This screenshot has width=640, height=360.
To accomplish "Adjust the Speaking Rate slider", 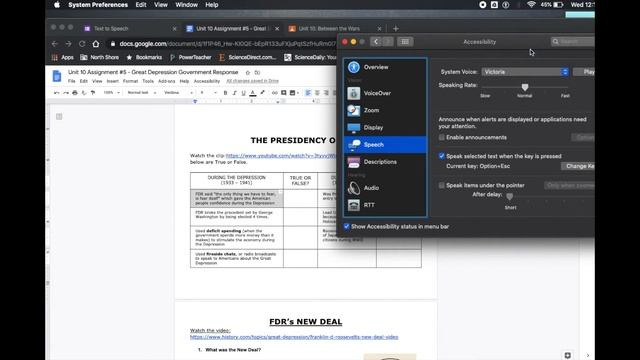I will [x=525, y=87].
